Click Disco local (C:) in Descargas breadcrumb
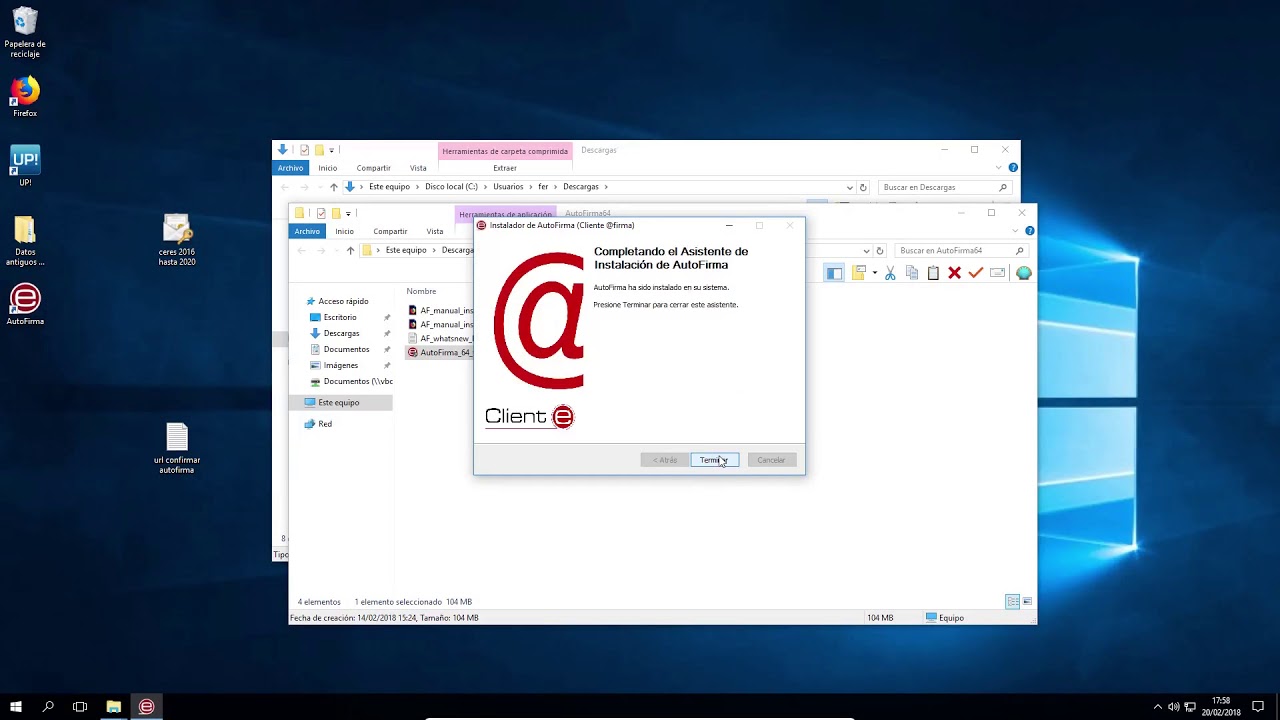 point(451,187)
